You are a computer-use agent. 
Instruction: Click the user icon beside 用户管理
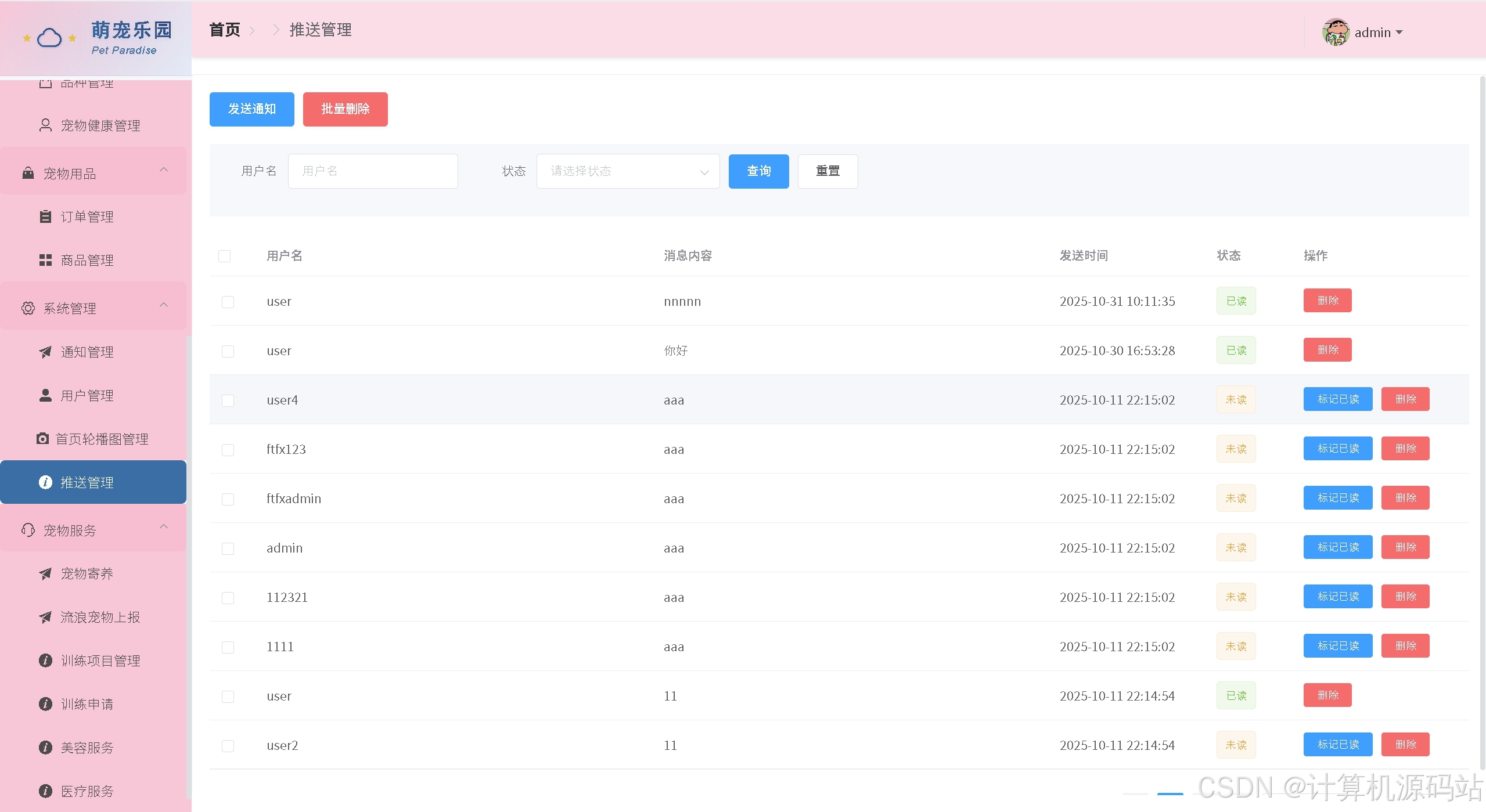coord(45,395)
